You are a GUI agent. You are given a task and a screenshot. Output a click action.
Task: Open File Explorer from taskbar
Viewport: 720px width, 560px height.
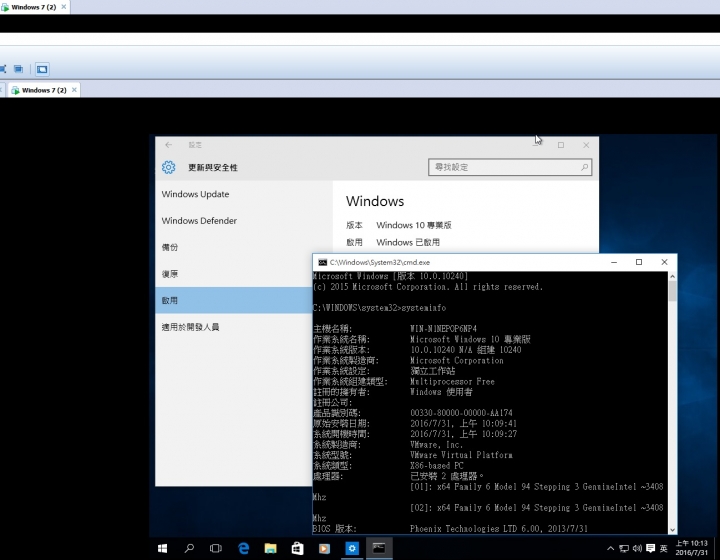[270, 549]
